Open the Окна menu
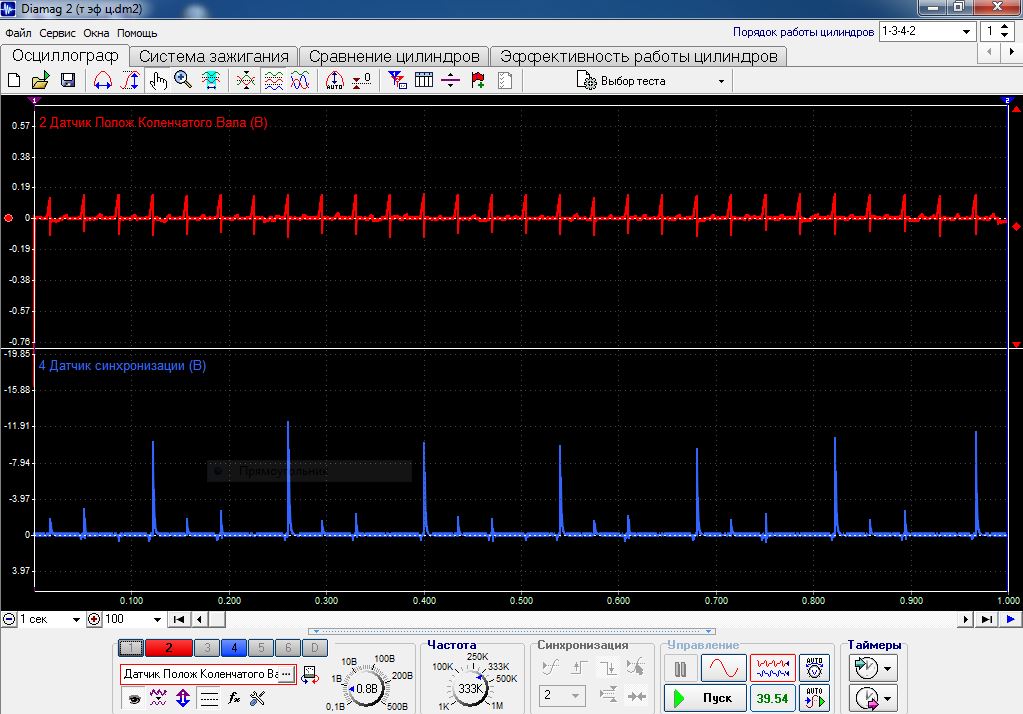The height and width of the screenshot is (714, 1023). tap(96, 33)
